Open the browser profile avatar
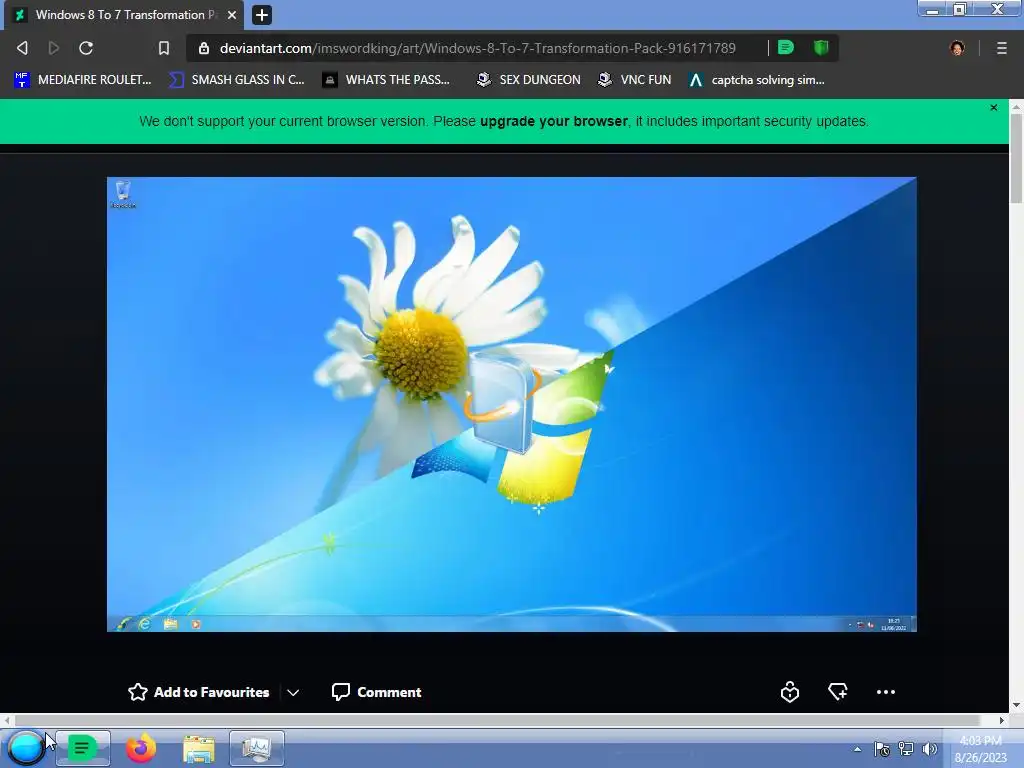The height and width of the screenshot is (768, 1024). [957, 48]
